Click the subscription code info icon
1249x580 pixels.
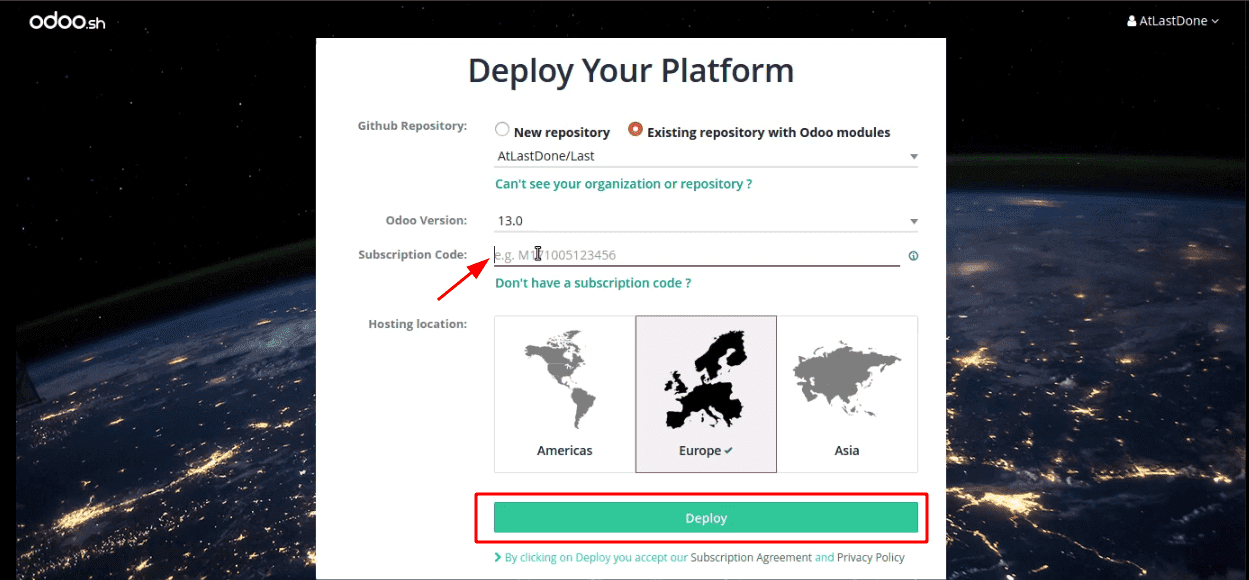[x=913, y=256]
